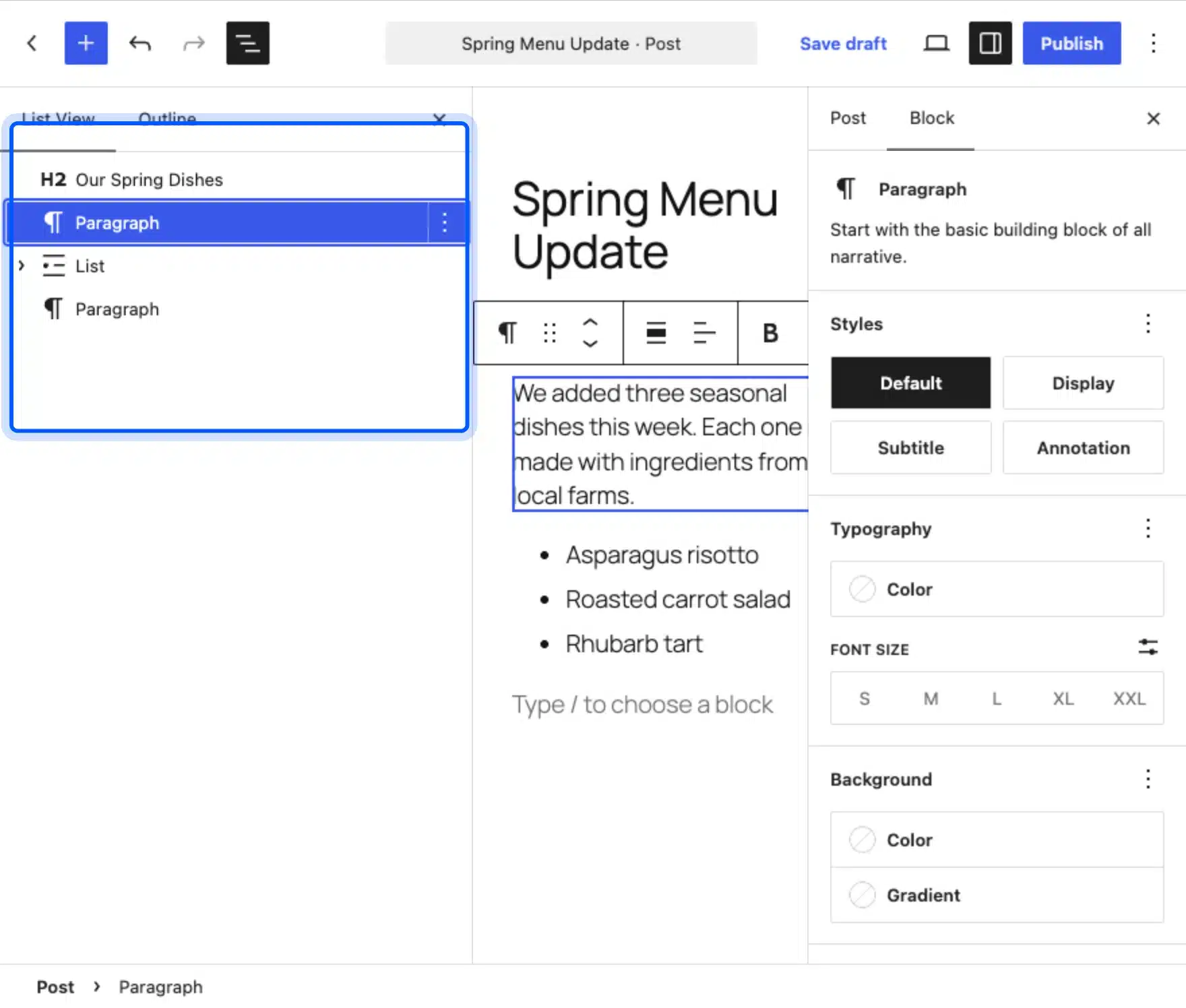This screenshot has width=1186, height=1008.
Task: Open the block align toolbar icon
Action: point(656,333)
